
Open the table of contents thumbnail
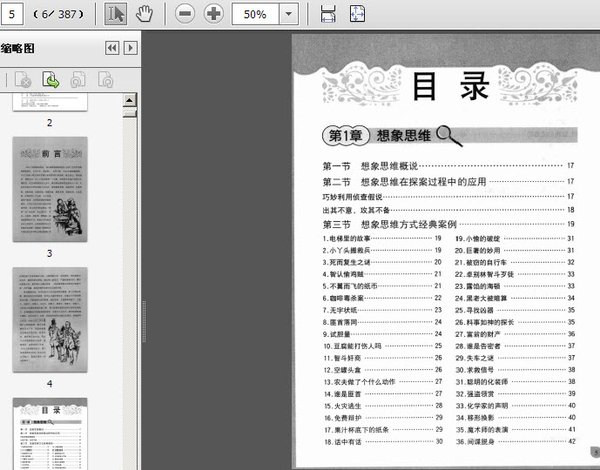[50, 434]
